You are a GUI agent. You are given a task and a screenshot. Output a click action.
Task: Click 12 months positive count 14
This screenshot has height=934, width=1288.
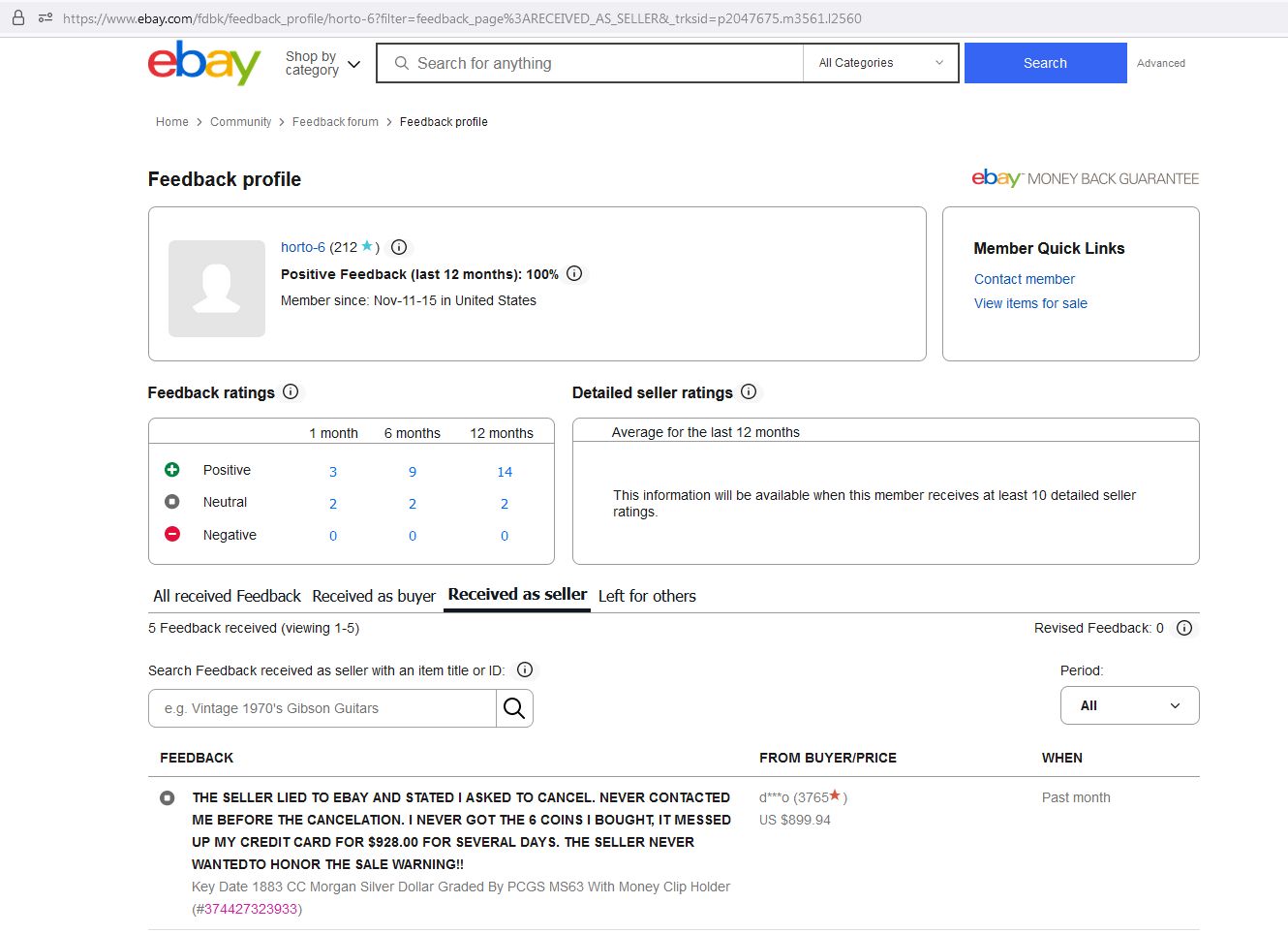(x=505, y=472)
